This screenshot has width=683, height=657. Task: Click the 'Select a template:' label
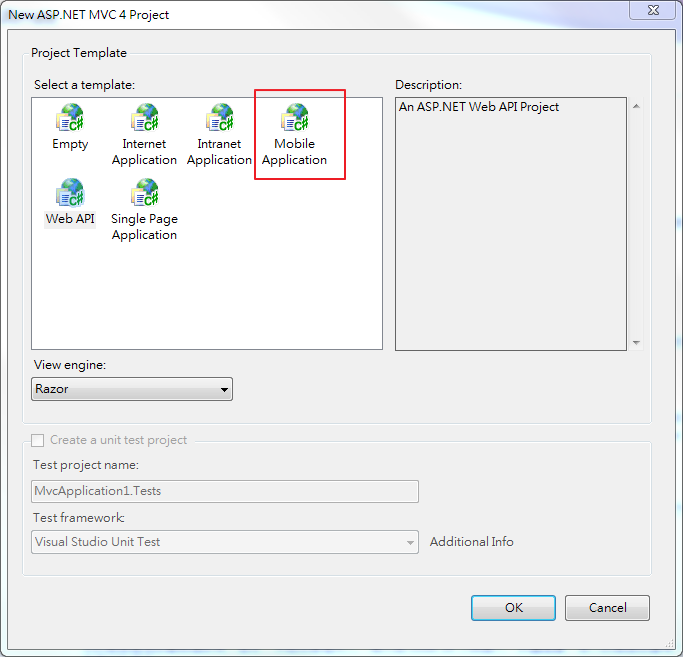click(85, 85)
